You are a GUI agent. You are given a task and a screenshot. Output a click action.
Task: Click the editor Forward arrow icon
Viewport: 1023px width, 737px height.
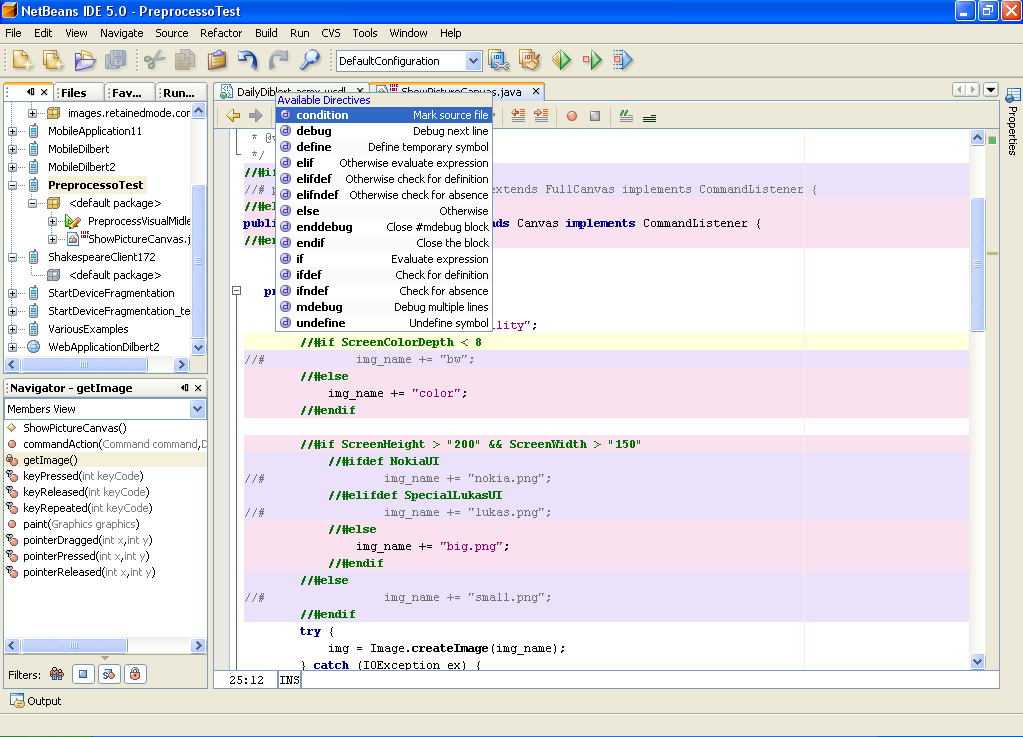pyautogui.click(x=256, y=116)
